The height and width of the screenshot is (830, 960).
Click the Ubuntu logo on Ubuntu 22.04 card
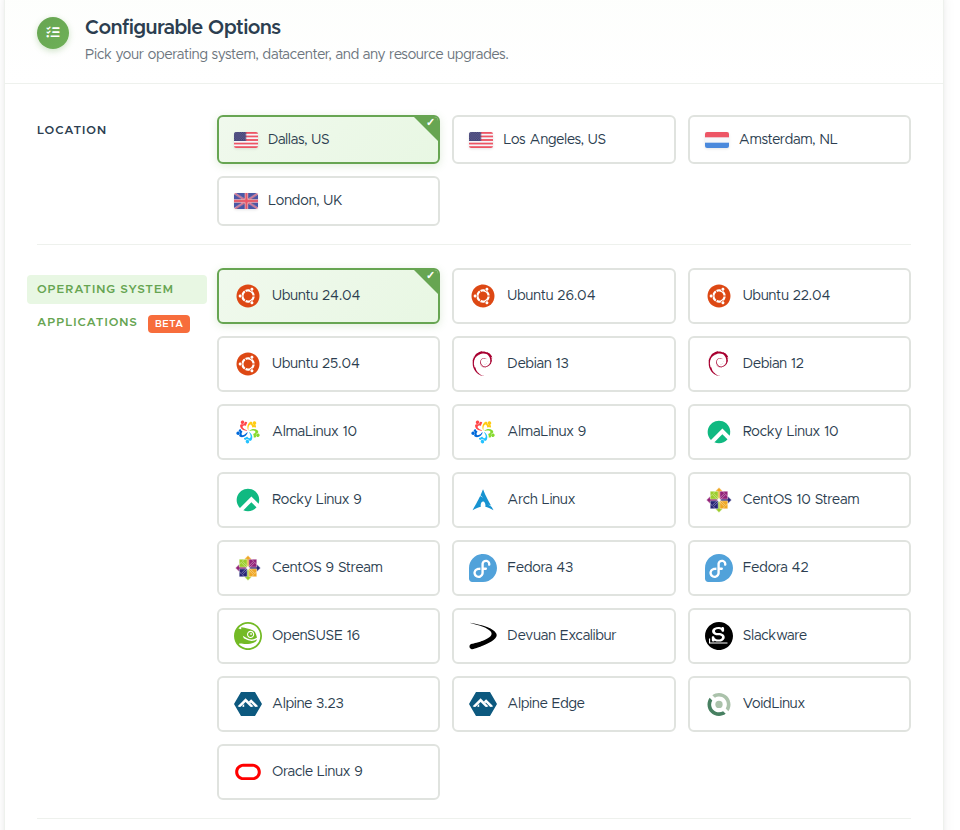pyautogui.click(x=718, y=296)
